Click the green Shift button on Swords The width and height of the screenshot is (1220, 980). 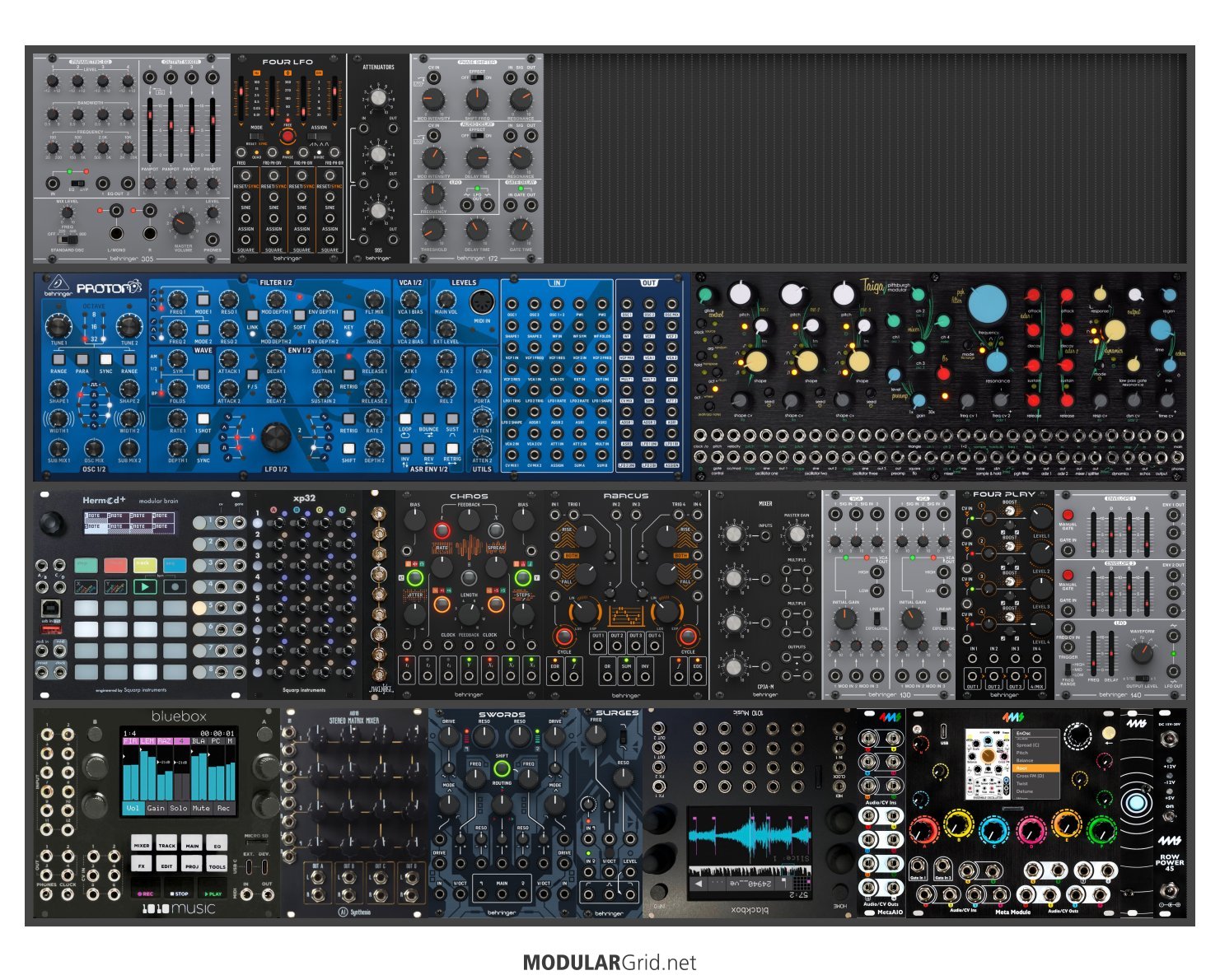pyautogui.click(x=502, y=768)
